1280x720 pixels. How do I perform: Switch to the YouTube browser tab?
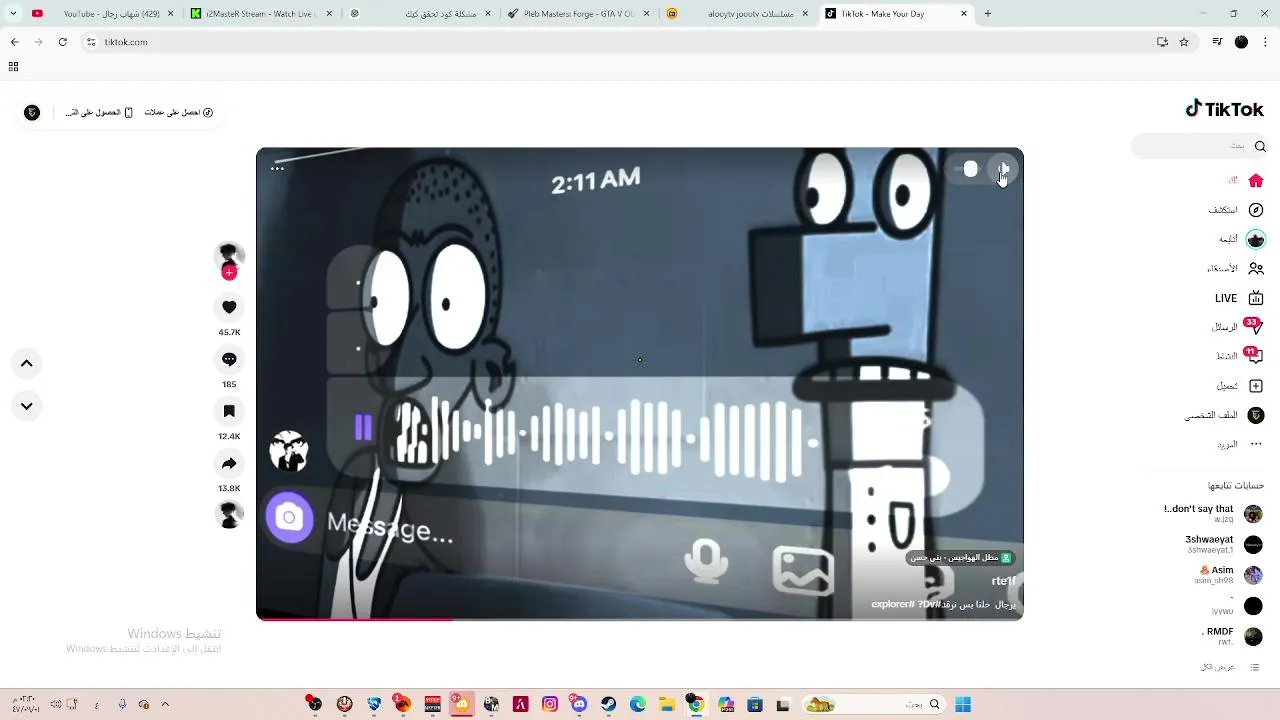point(102,14)
